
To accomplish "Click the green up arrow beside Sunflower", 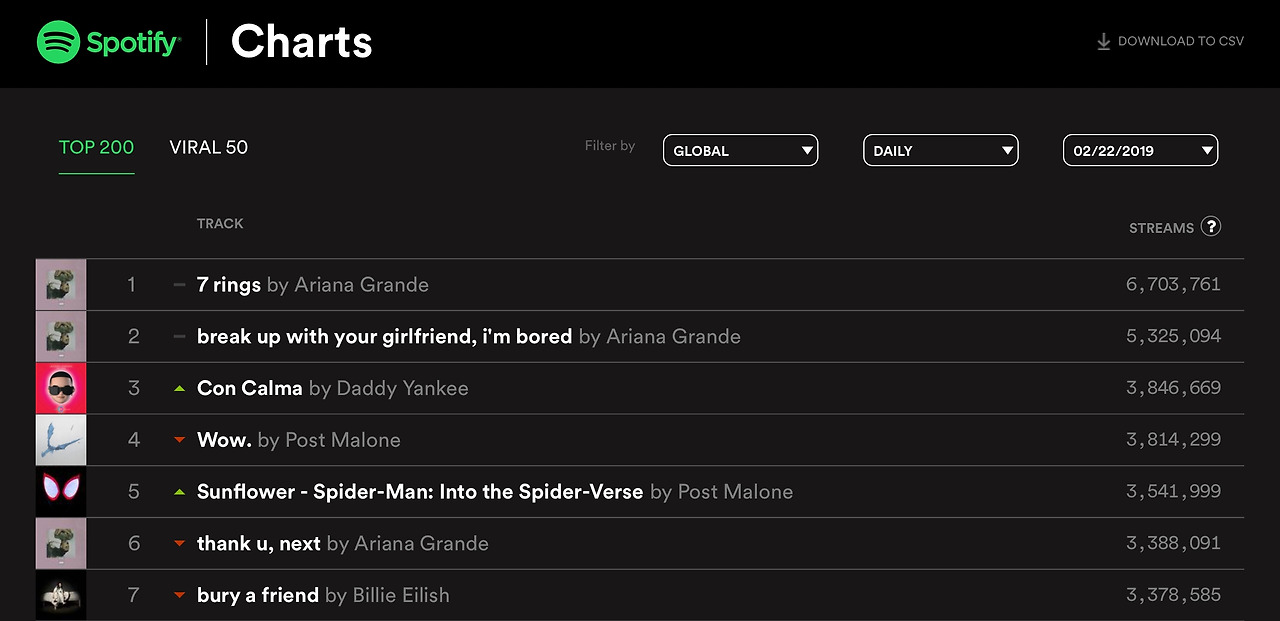I will pos(180,492).
